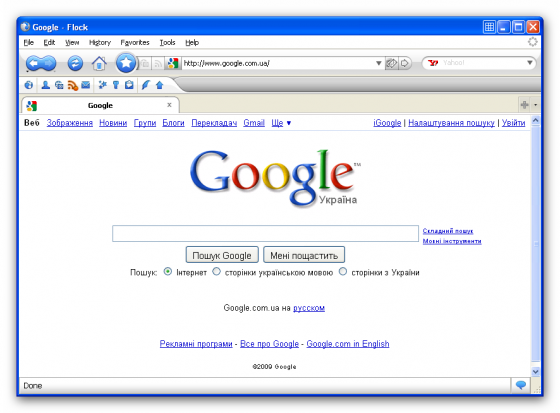Open a new tab with plus button

(x=524, y=105)
